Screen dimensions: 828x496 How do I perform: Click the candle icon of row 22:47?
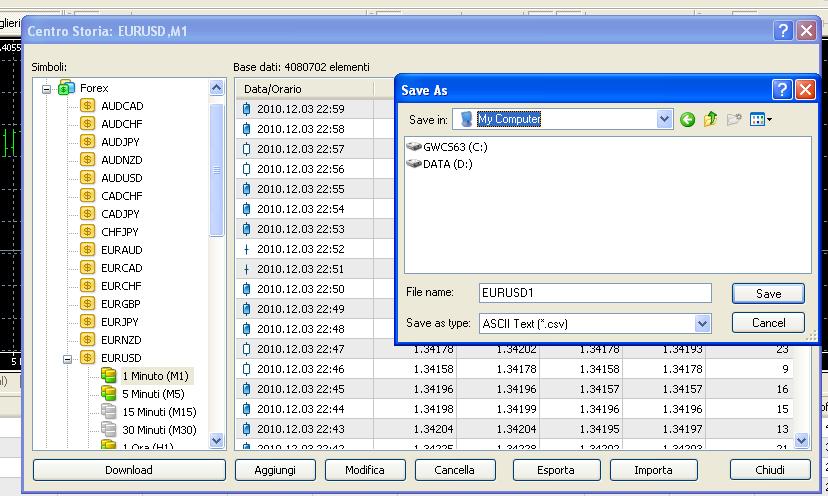click(246, 349)
